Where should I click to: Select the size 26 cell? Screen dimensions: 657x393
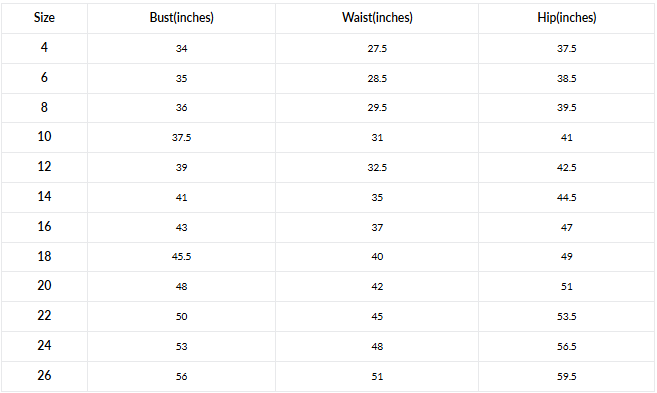pos(44,375)
